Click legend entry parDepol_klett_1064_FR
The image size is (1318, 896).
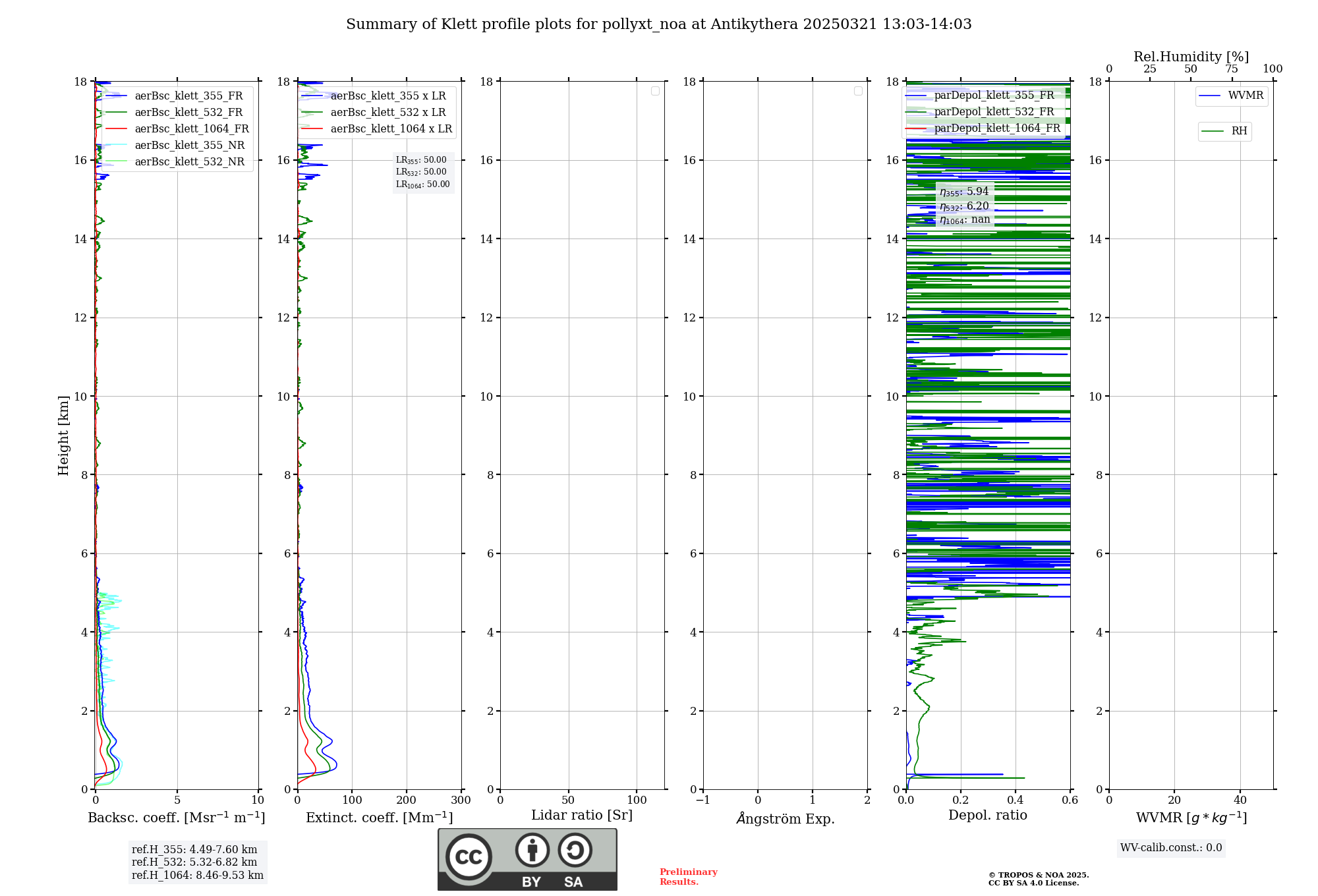click(983, 128)
